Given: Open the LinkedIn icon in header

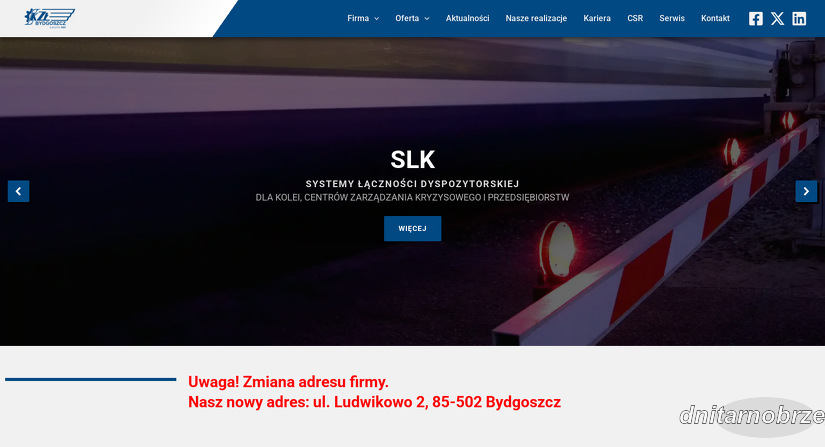Looking at the screenshot, I should (799, 18).
